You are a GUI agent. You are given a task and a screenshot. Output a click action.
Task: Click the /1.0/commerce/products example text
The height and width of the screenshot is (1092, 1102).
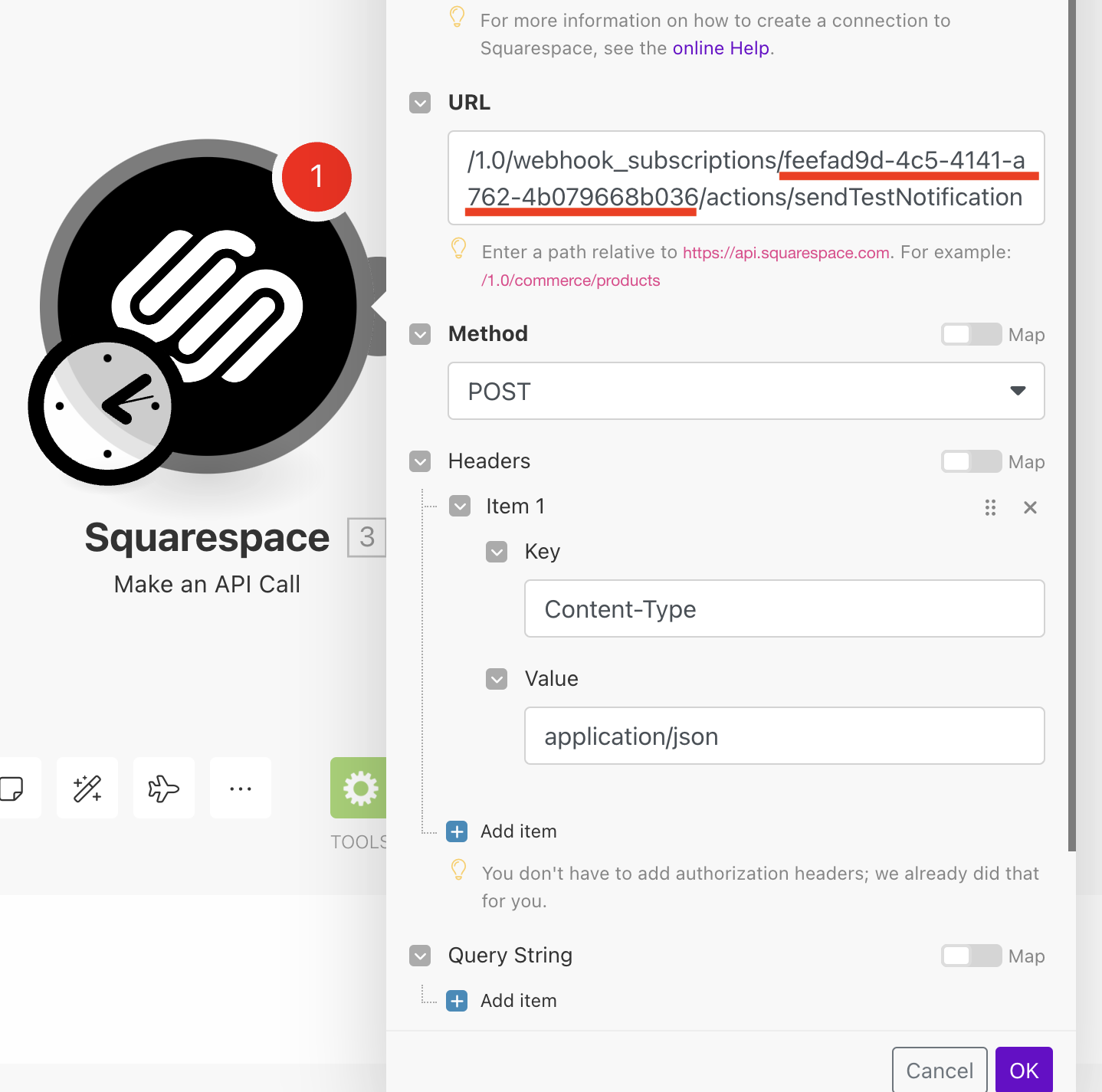(x=570, y=280)
